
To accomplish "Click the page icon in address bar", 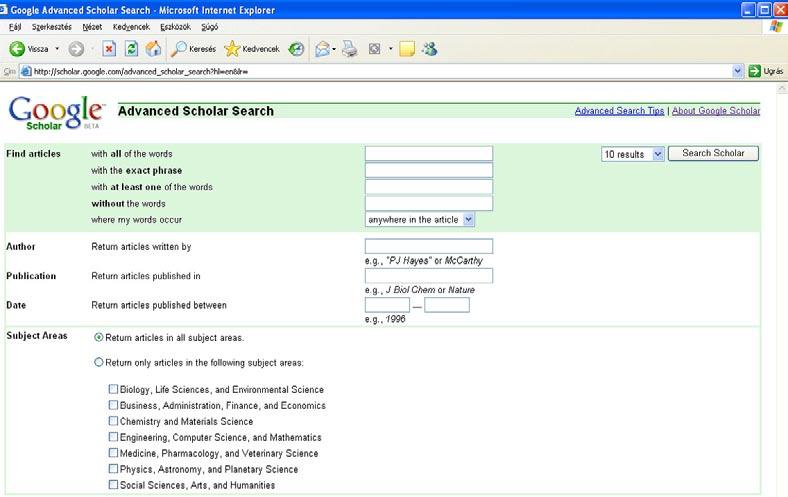I will coord(26,71).
